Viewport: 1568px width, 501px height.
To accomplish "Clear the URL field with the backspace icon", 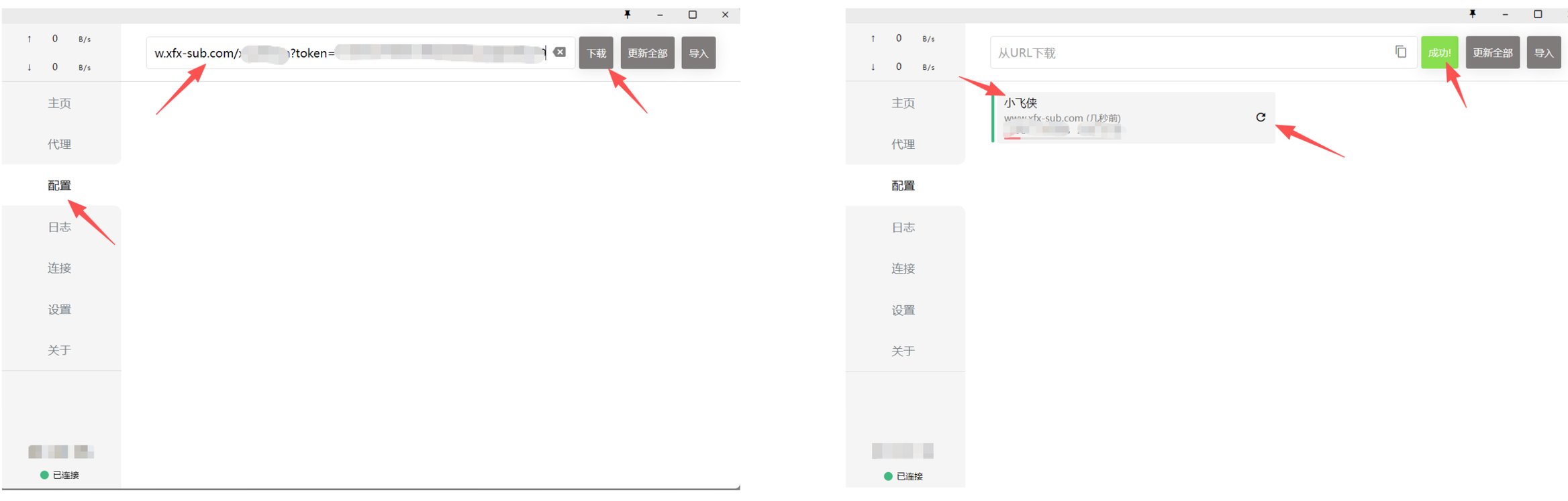I will [559, 52].
